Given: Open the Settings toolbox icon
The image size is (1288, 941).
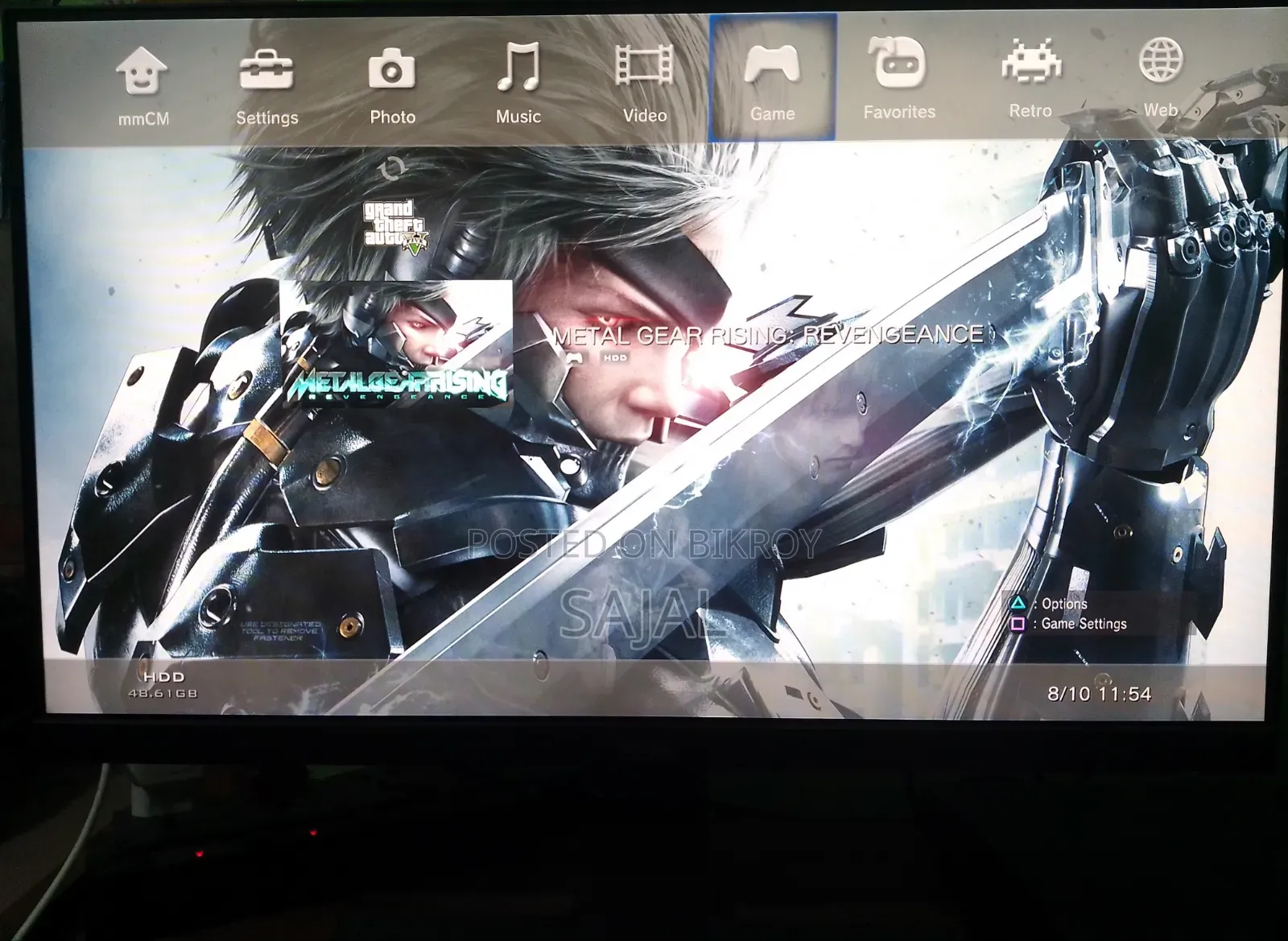Looking at the screenshot, I should click(x=266, y=69).
